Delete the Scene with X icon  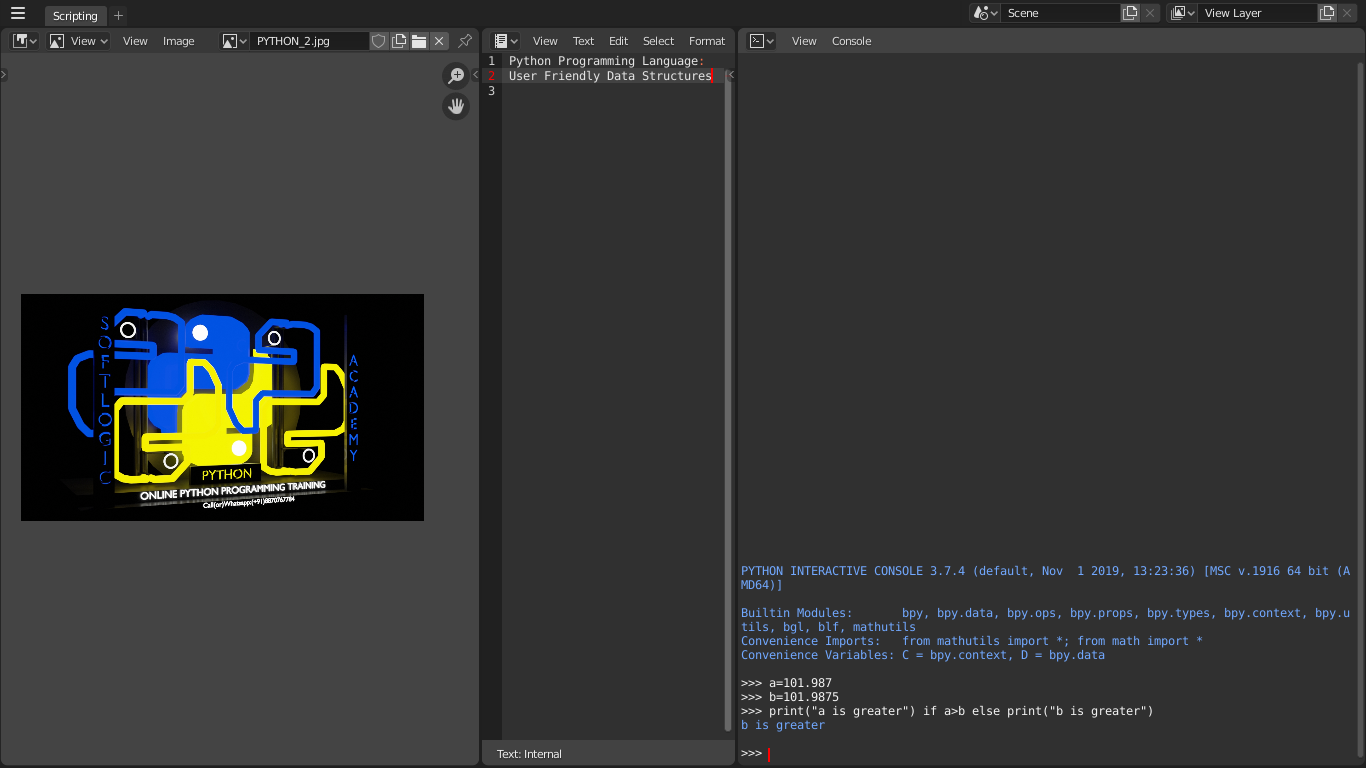click(1150, 13)
